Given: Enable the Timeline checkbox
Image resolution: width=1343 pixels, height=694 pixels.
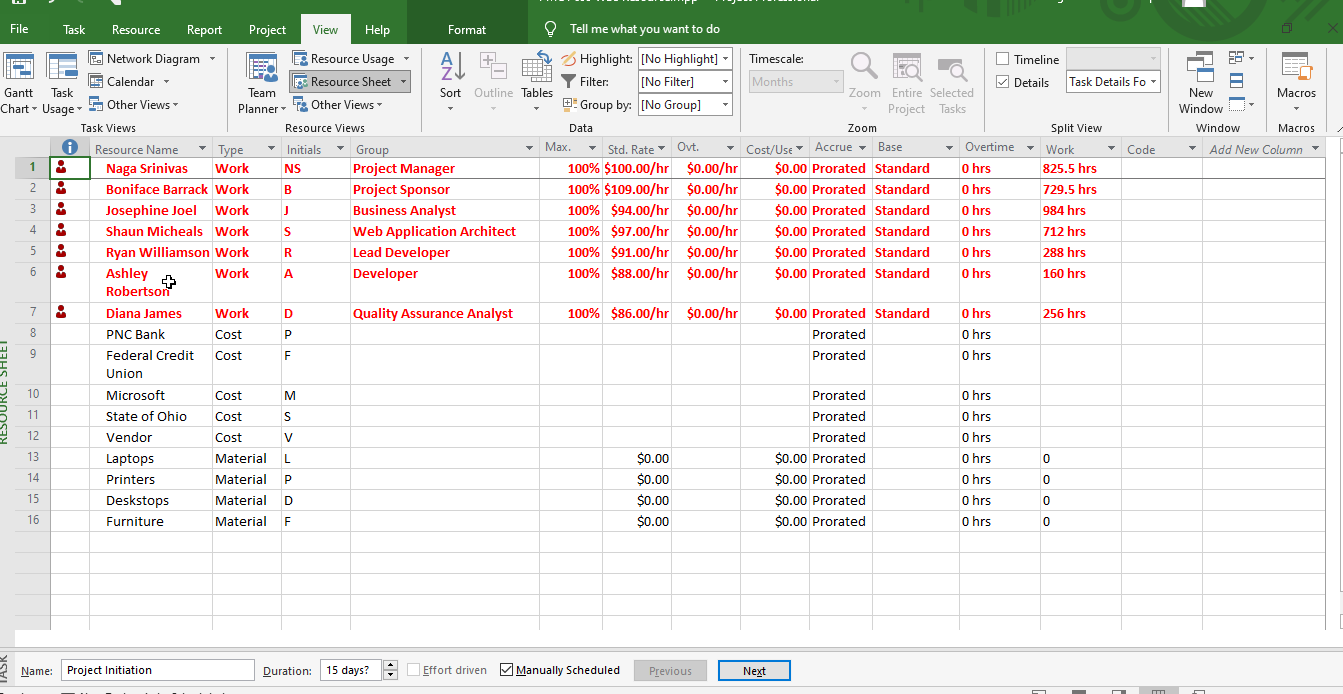Looking at the screenshot, I should [1003, 59].
